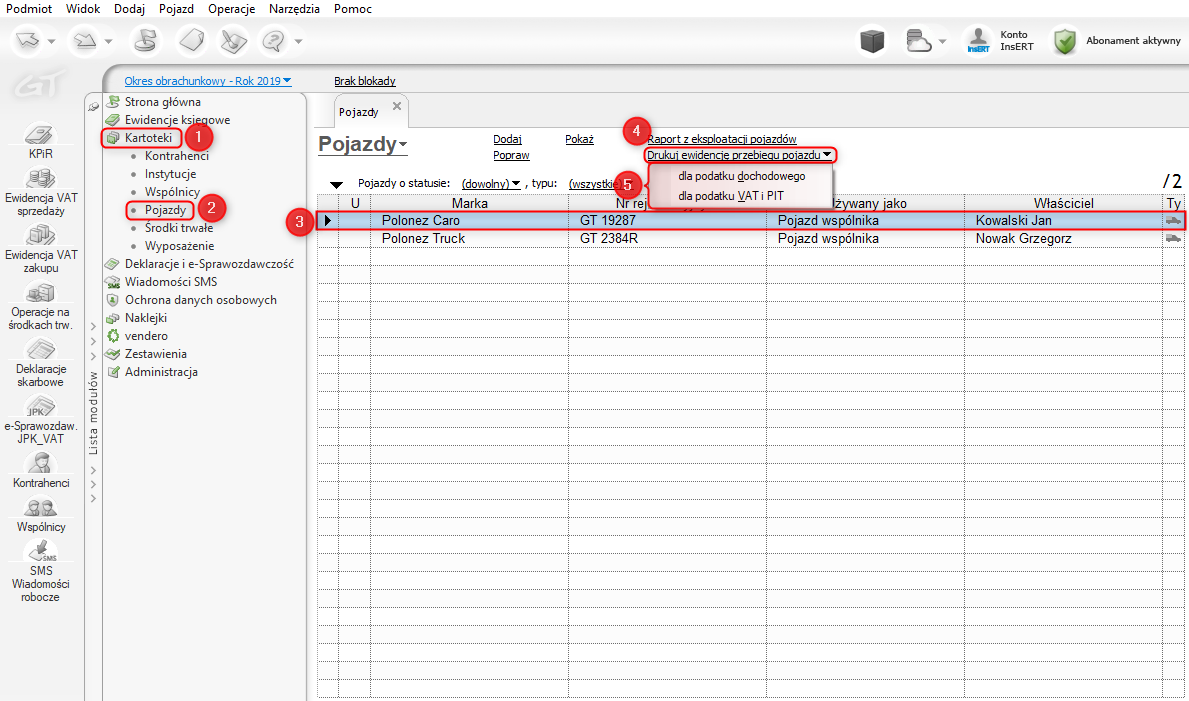This screenshot has width=1189, height=701.
Task: Select Wyposażenie under Kartoteki
Action: (180, 246)
